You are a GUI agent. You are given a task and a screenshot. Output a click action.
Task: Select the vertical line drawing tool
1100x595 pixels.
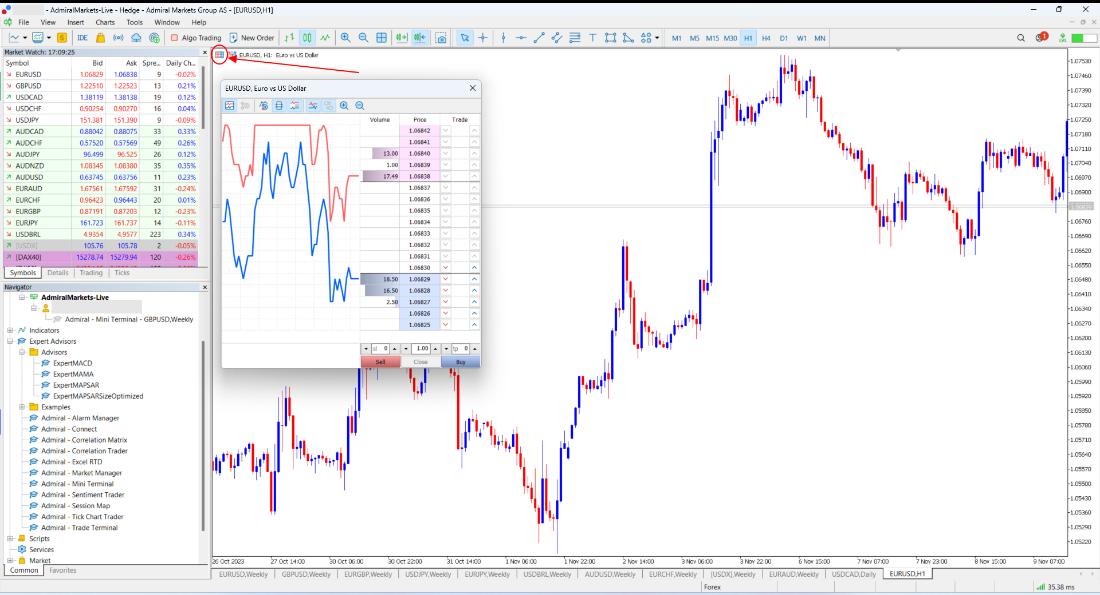(503, 38)
